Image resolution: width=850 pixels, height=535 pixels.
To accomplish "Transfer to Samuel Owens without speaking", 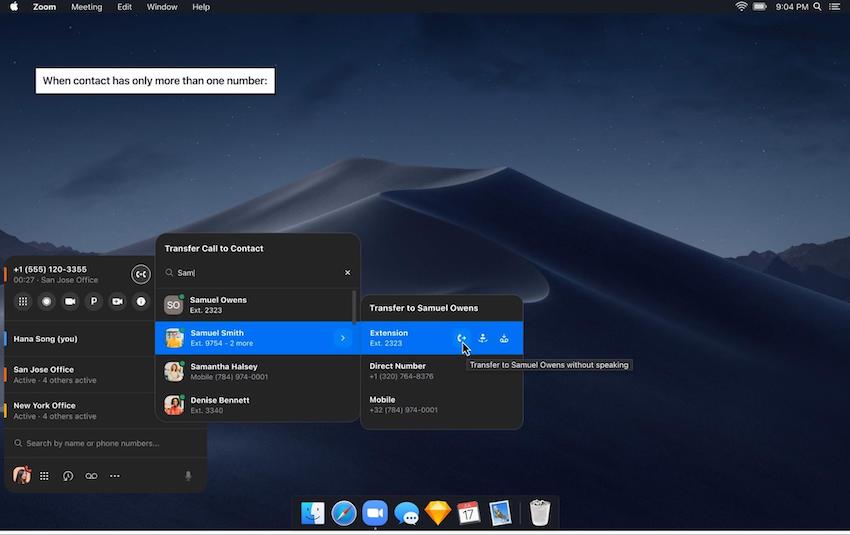I will (461, 338).
